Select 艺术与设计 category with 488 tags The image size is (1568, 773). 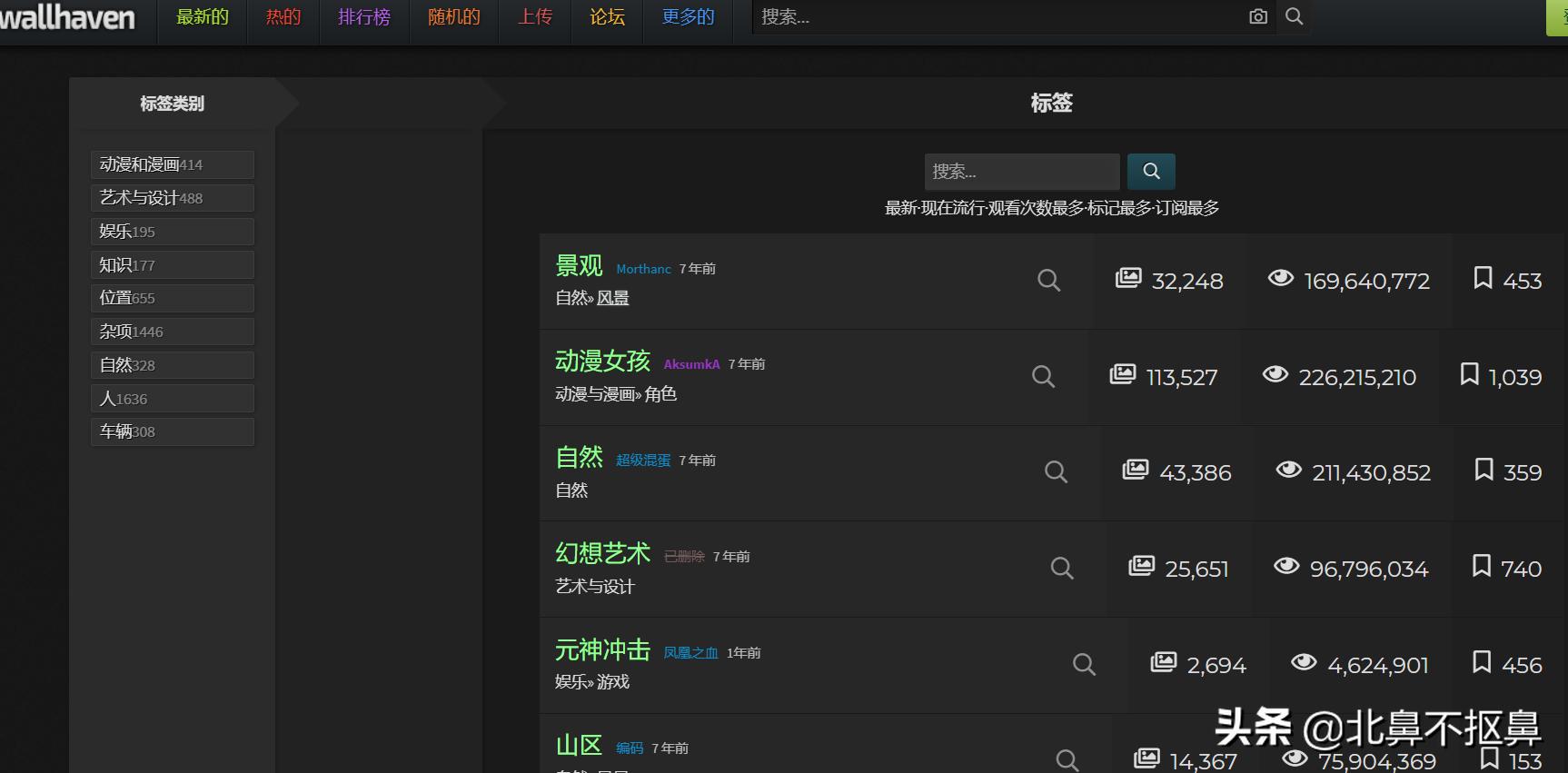pyautogui.click(x=173, y=198)
